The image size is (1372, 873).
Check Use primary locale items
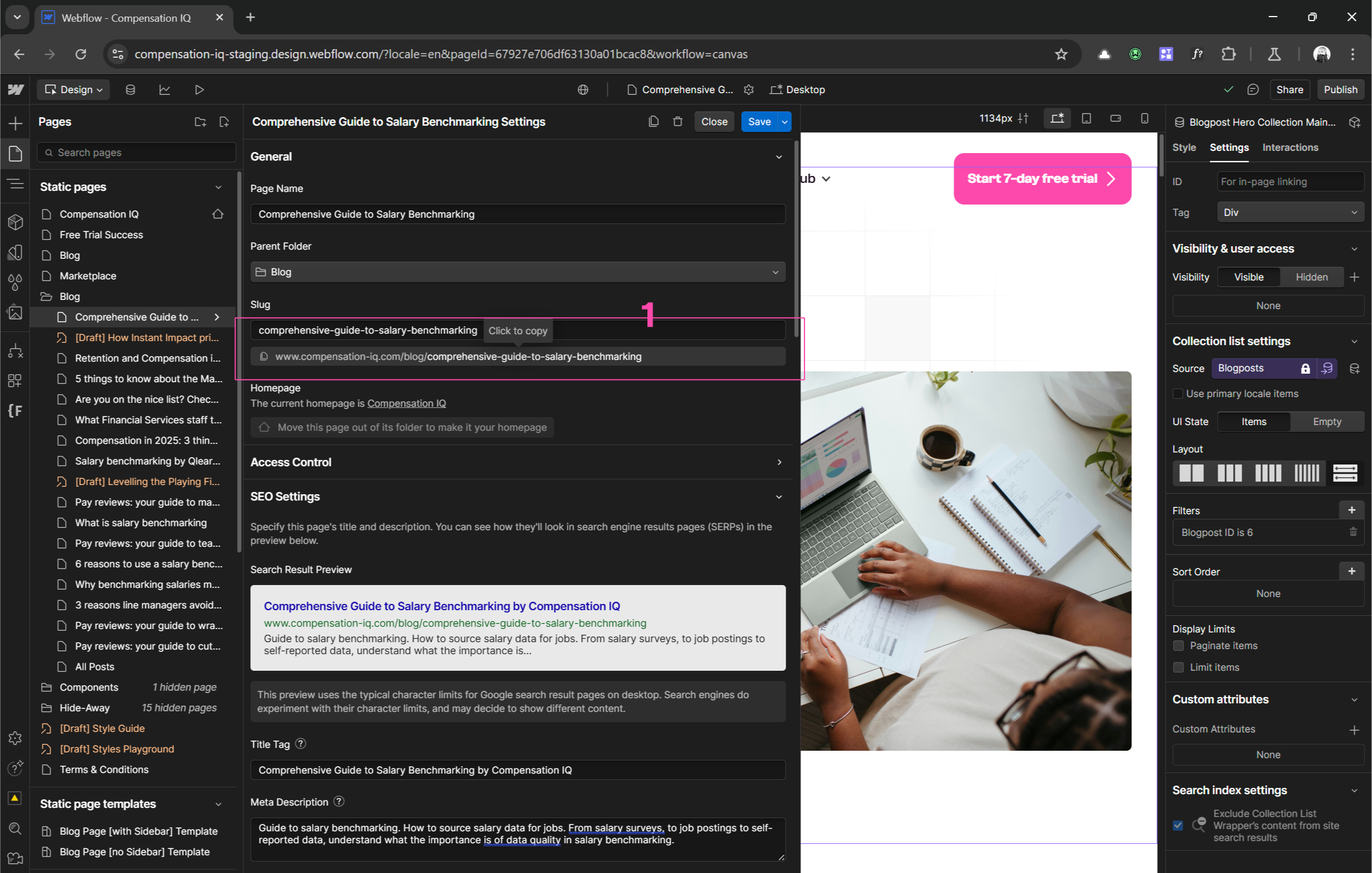point(1178,394)
